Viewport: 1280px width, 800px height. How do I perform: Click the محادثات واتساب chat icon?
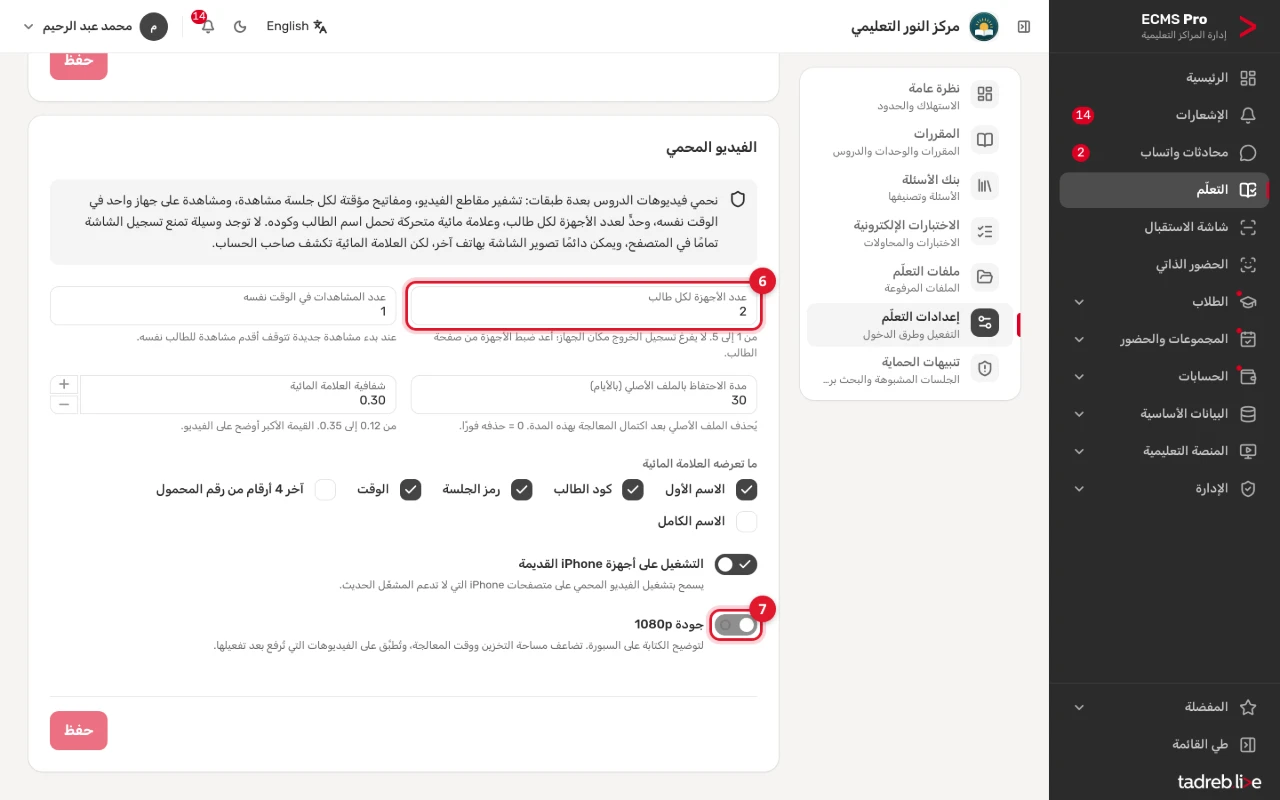coord(1248,153)
